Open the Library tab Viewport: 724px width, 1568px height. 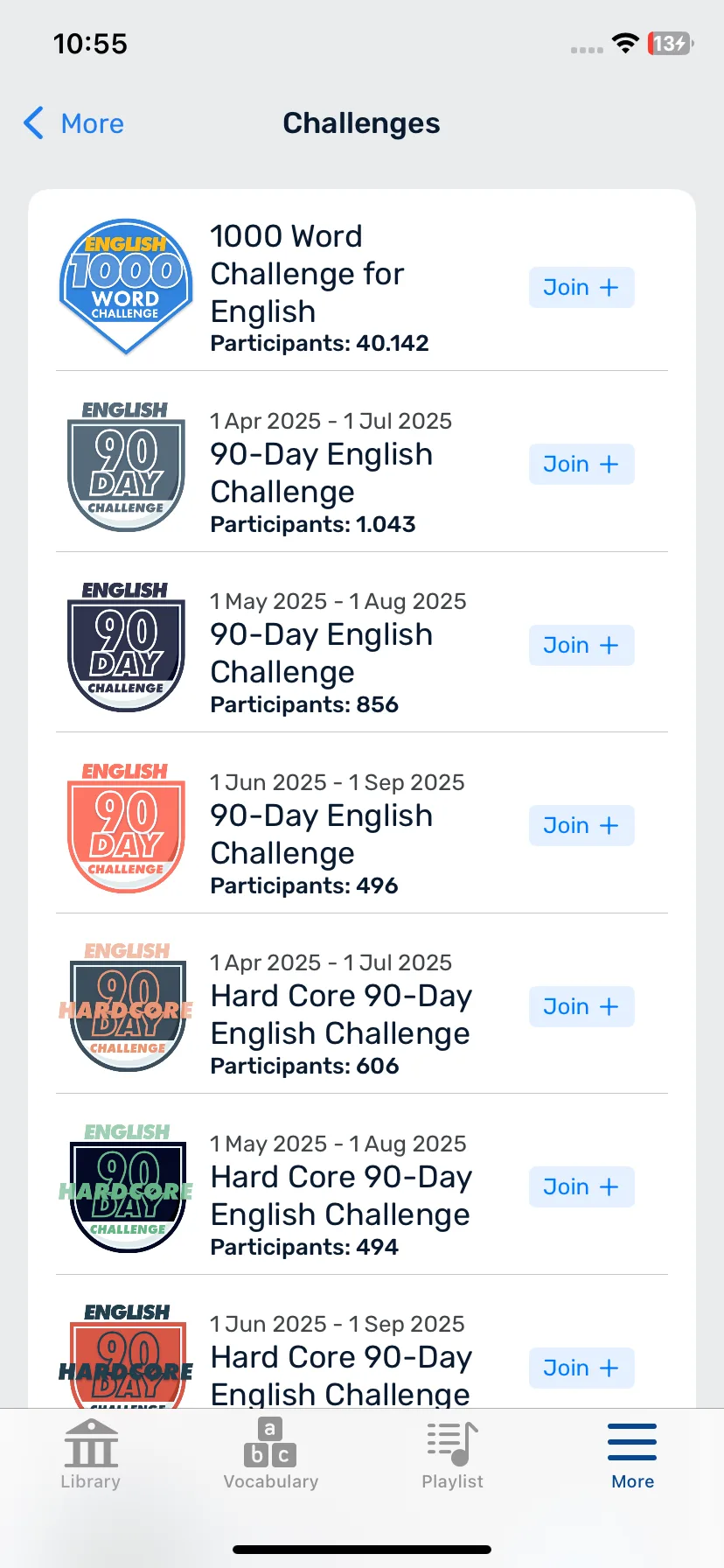[91, 1456]
